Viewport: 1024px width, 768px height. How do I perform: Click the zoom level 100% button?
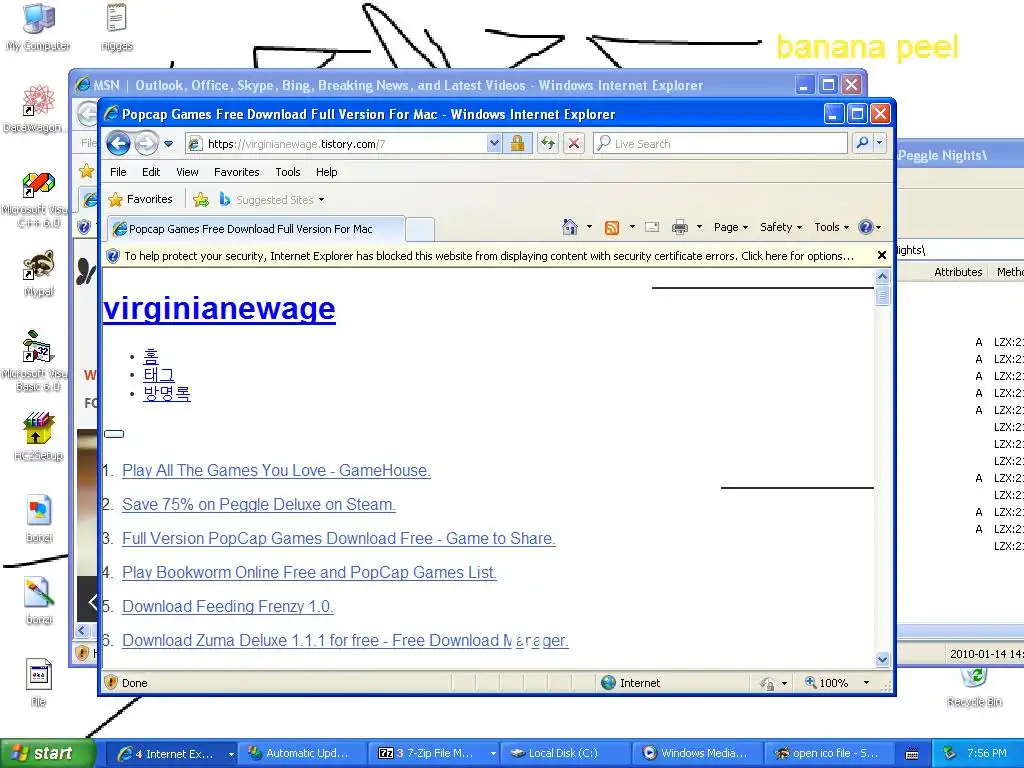pyautogui.click(x=827, y=682)
